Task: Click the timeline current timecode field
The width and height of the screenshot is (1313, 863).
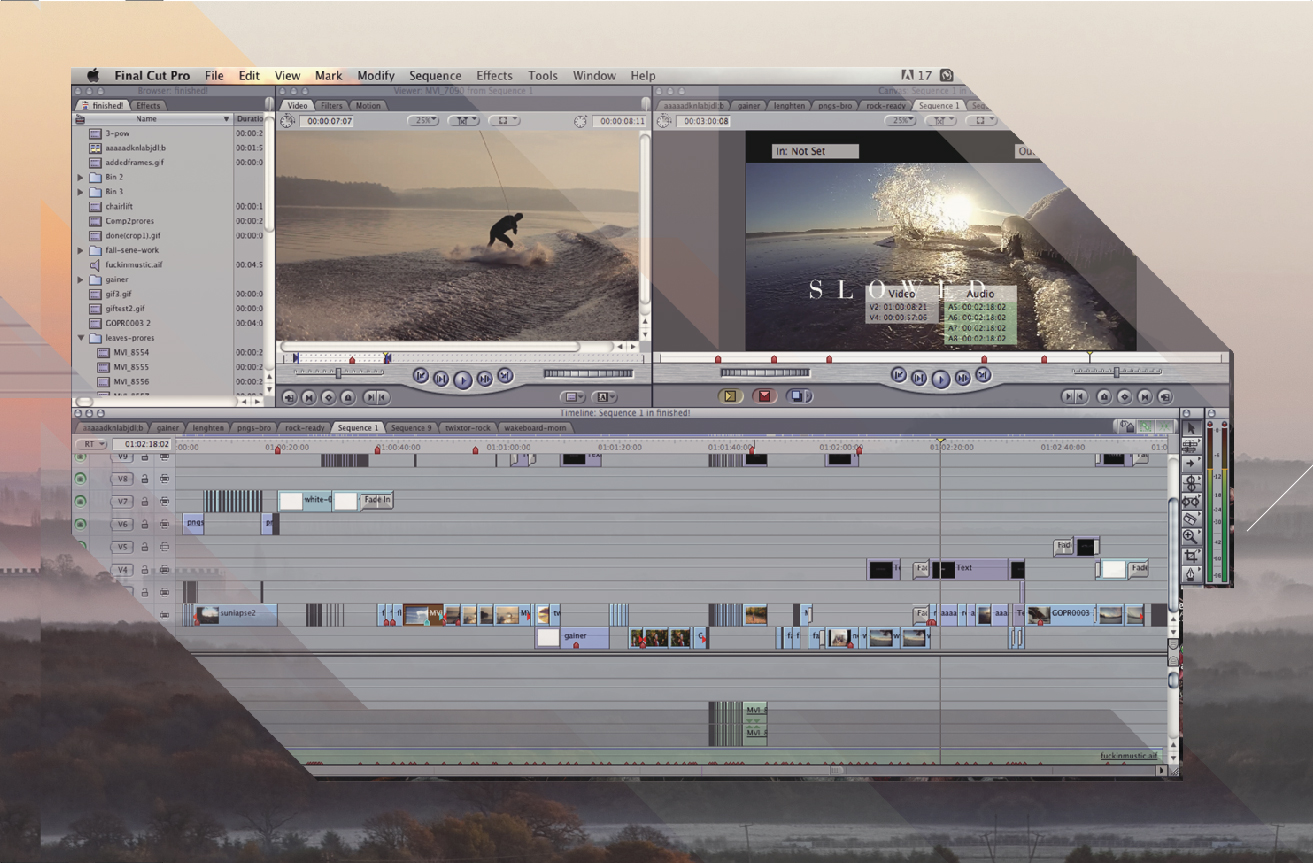Action: pyautogui.click(x=143, y=444)
